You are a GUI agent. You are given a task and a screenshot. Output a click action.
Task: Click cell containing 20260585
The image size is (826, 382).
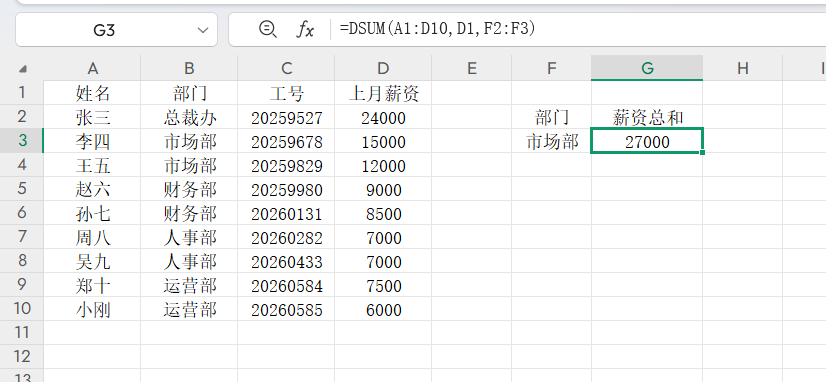[x=286, y=309]
